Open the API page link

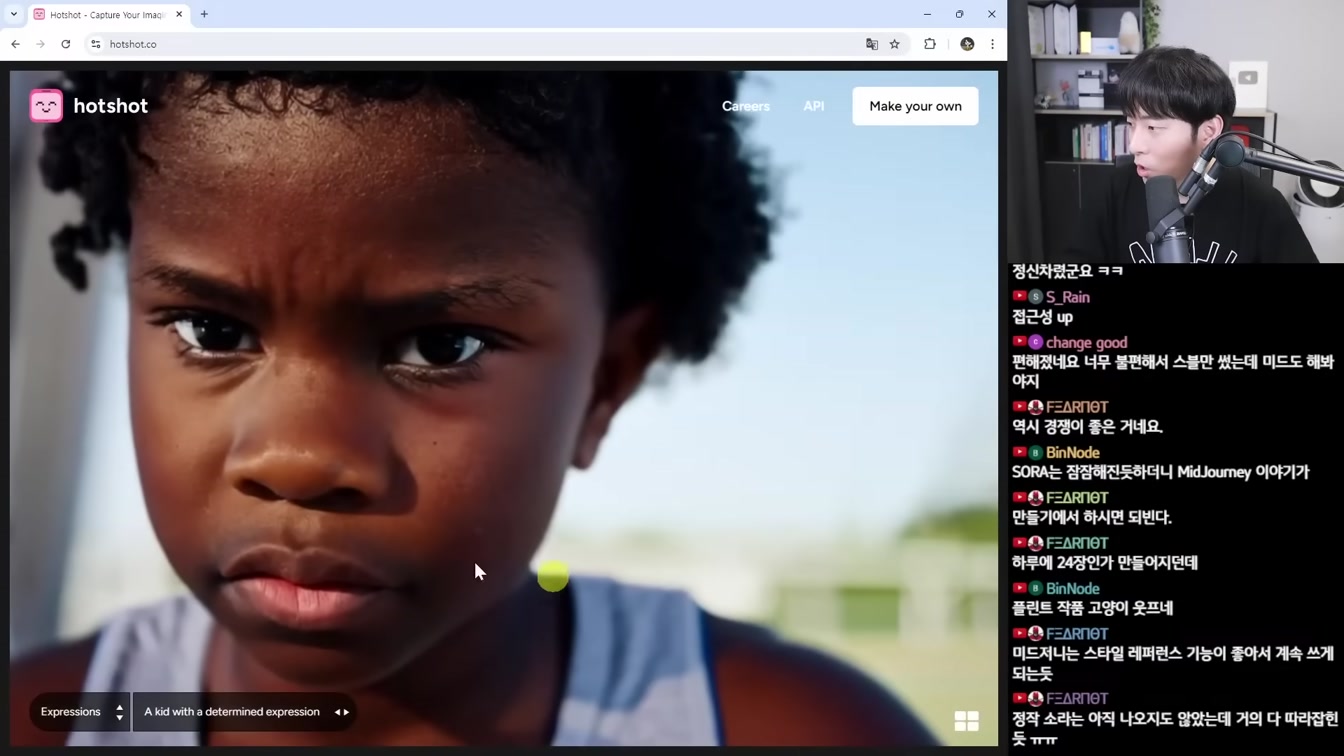(814, 106)
